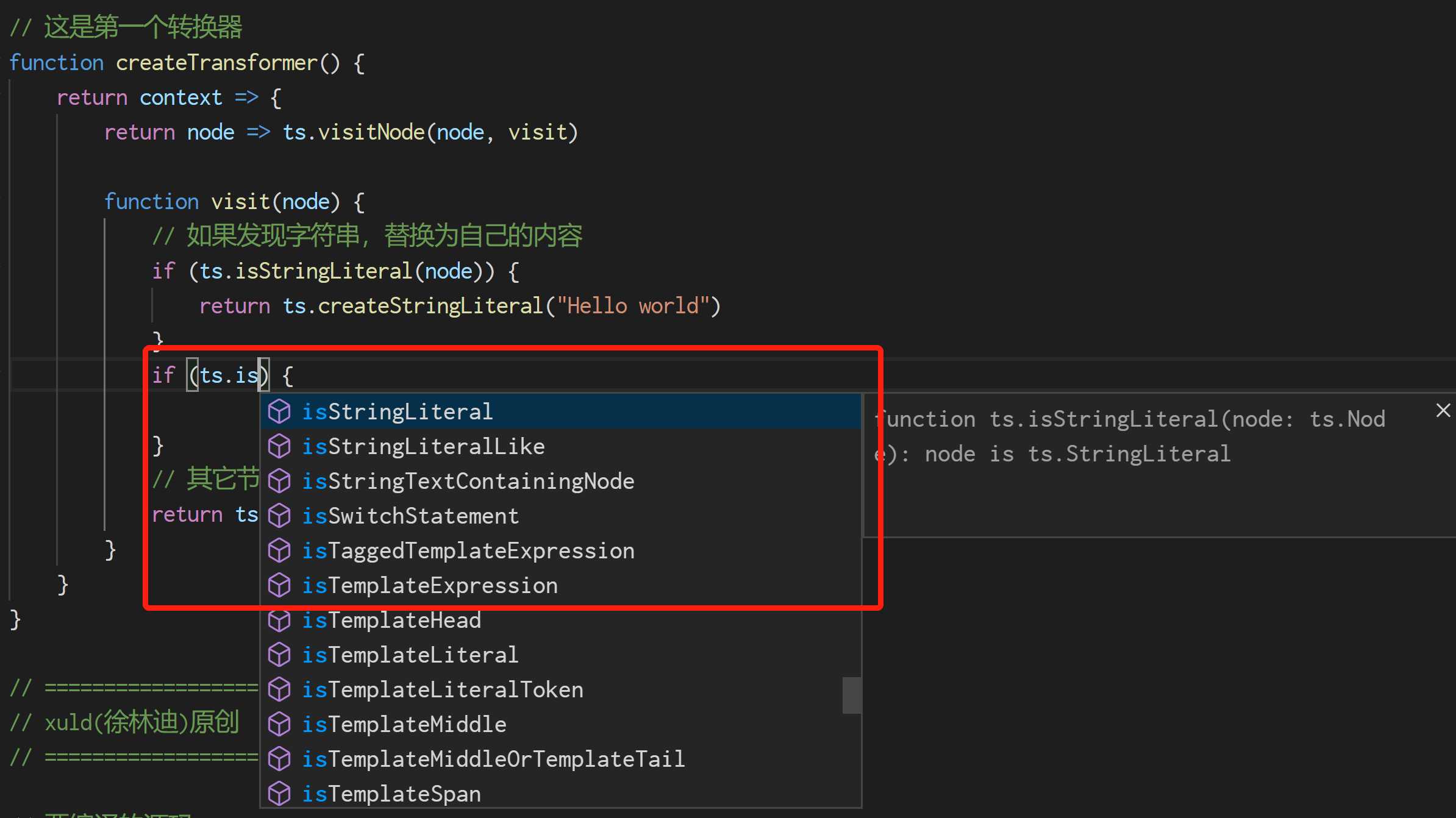This screenshot has width=1456, height=818.
Task: Click the cube icon beside isTemplateSpan
Action: tap(279, 794)
